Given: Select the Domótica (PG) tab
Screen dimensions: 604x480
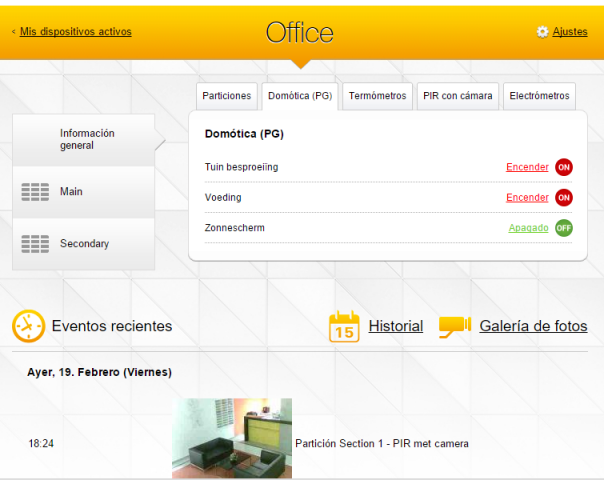Looking at the screenshot, I should [300, 96].
